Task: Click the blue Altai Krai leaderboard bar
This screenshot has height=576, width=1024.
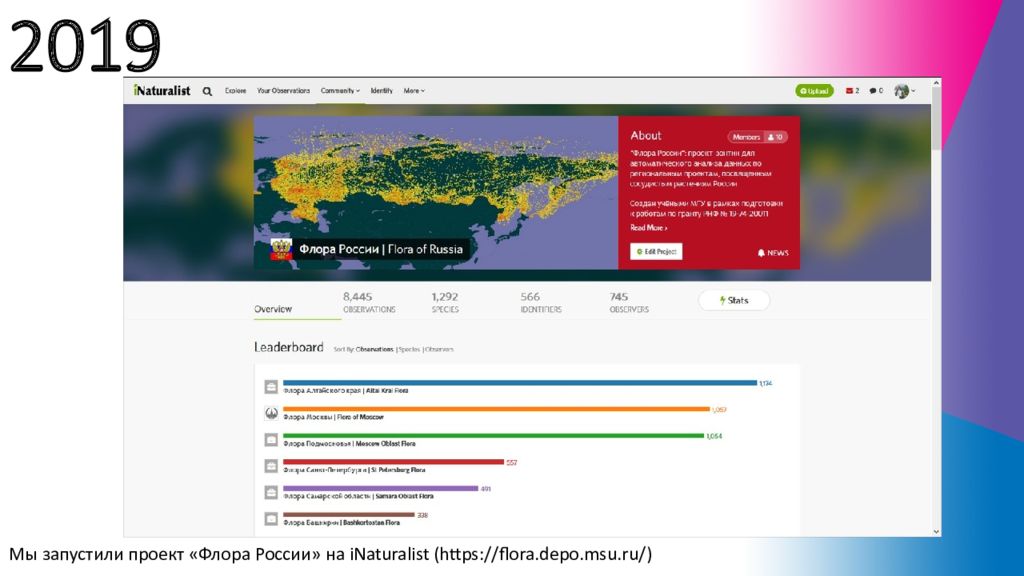Action: point(520,383)
